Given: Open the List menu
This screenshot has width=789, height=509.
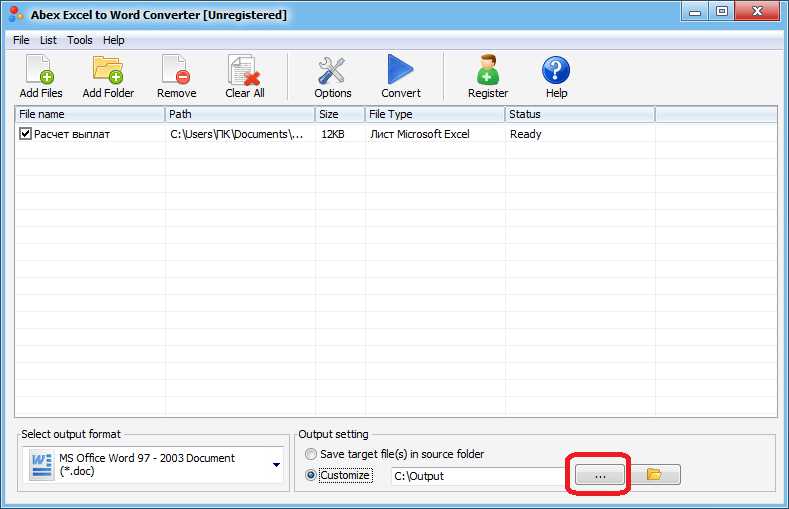Looking at the screenshot, I should click(x=48, y=40).
